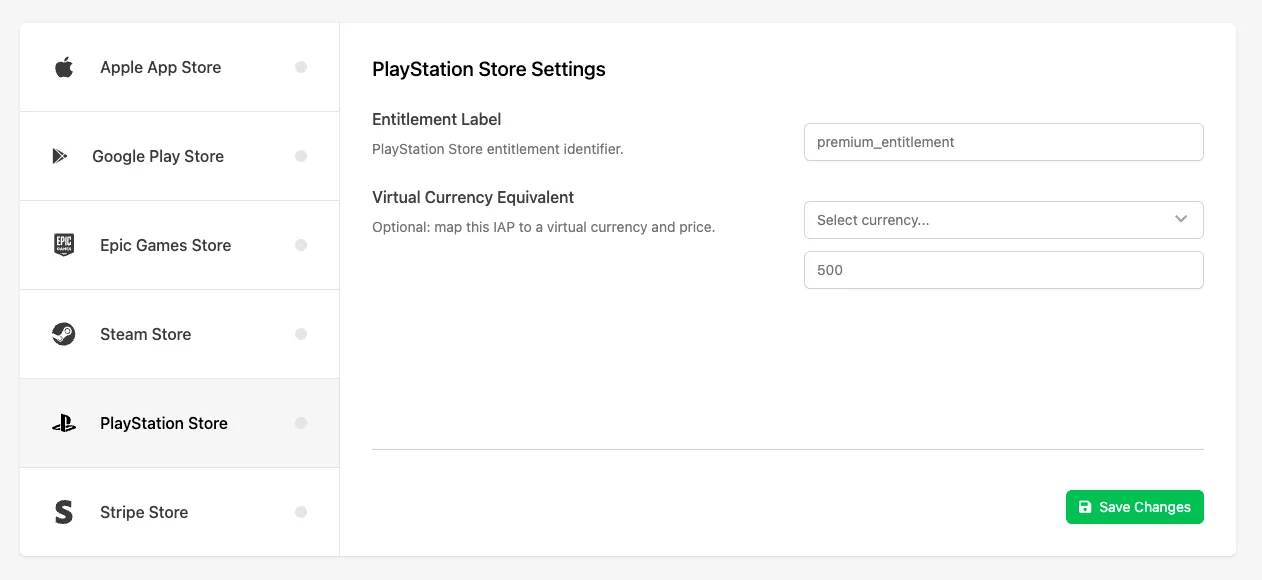Viewport: 1262px width, 580px height.
Task: Click the Stripe S logo icon
Action: click(64, 512)
